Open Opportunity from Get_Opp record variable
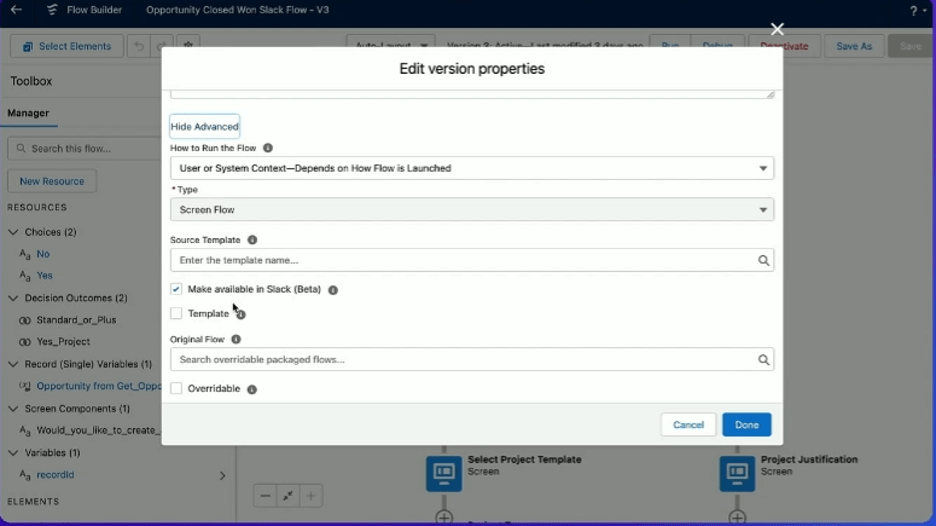936x526 pixels. tap(98, 386)
